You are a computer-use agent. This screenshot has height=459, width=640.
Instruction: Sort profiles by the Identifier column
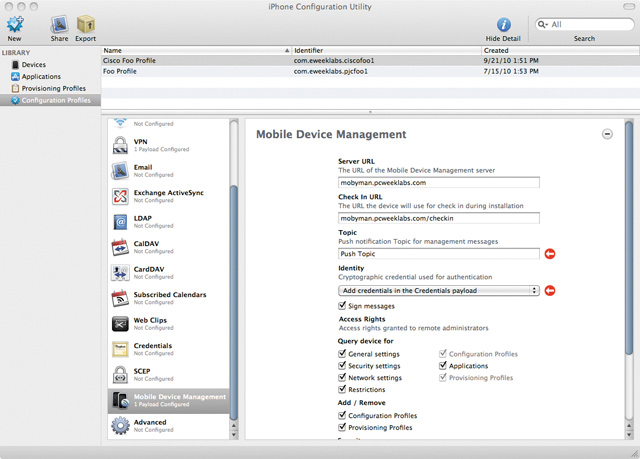tap(386, 50)
